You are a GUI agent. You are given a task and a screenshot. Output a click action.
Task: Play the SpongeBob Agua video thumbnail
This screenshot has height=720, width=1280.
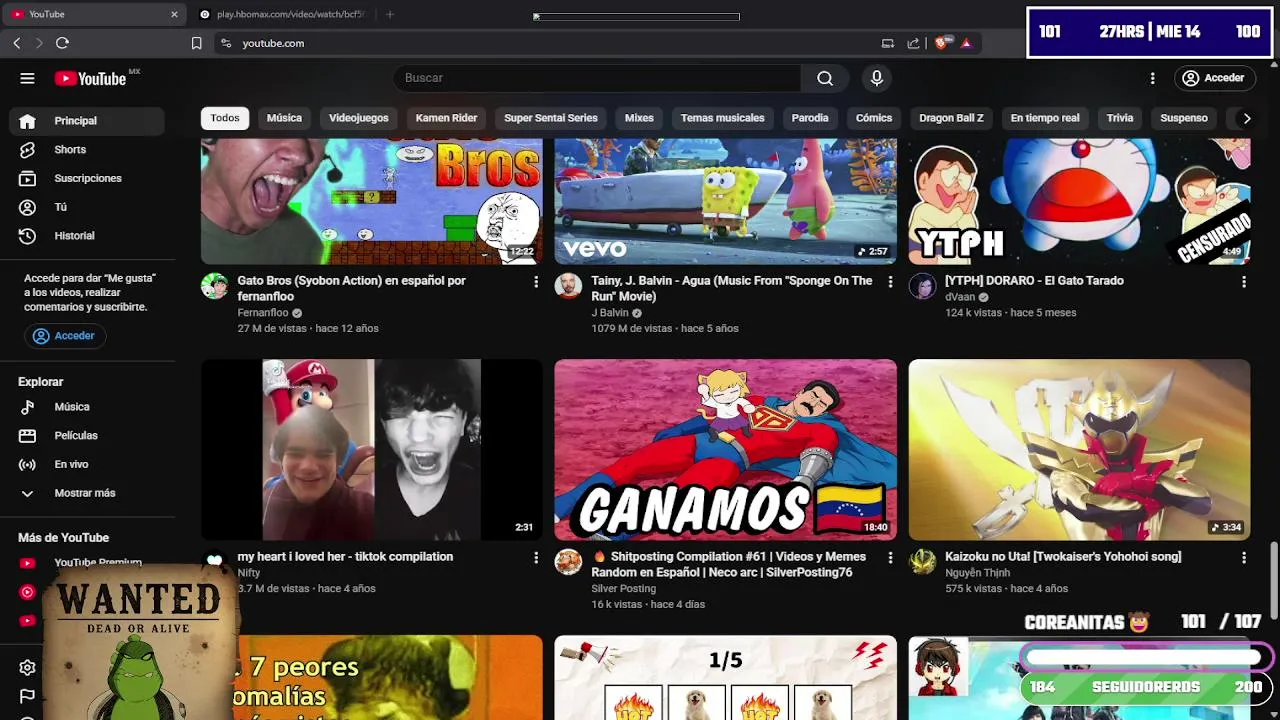726,201
